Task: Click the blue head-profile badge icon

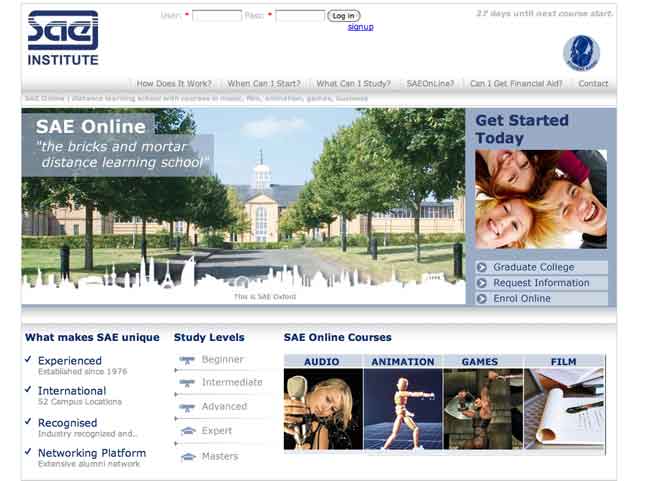Action: pos(581,53)
